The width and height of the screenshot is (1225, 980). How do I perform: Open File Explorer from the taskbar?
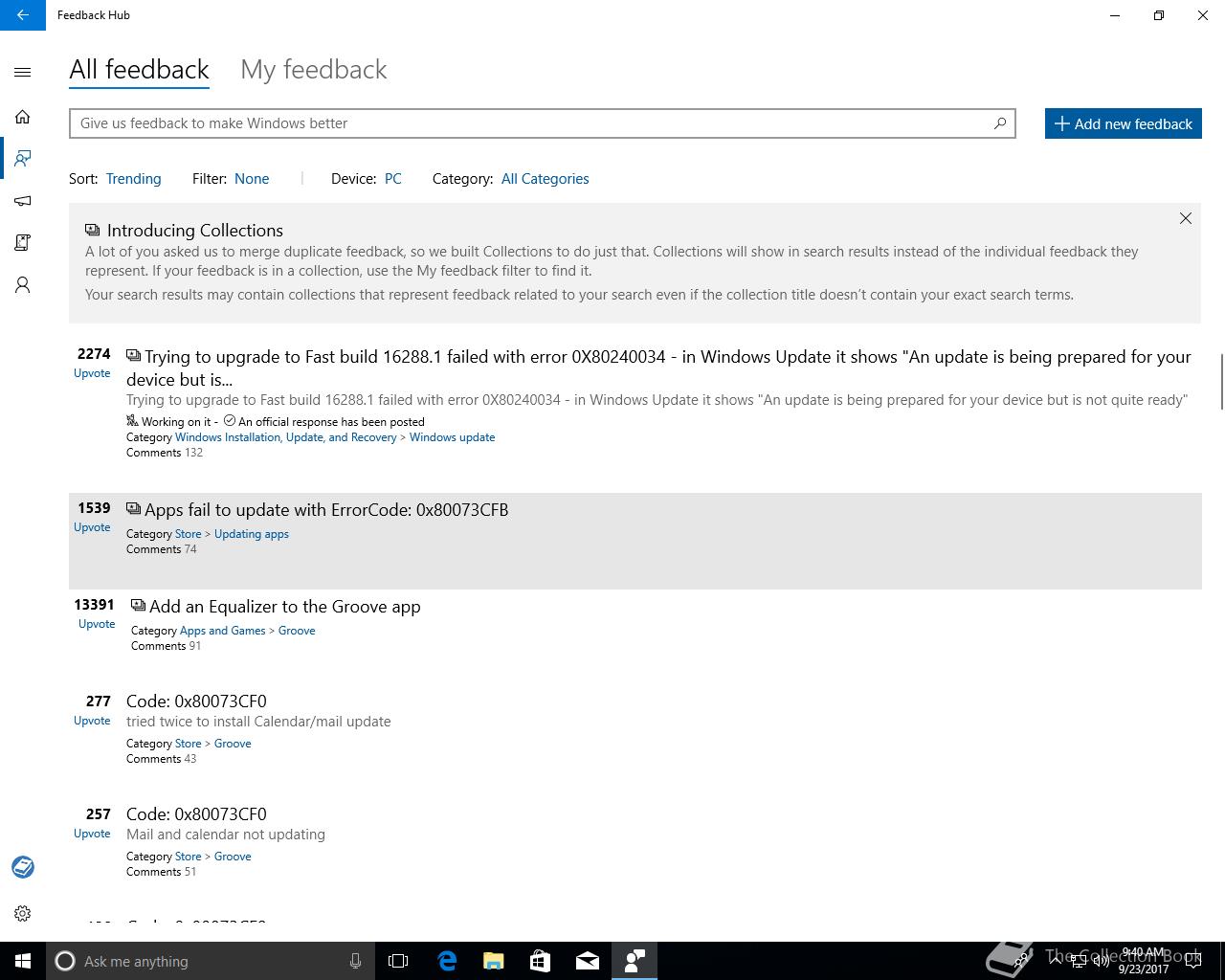pos(494,961)
